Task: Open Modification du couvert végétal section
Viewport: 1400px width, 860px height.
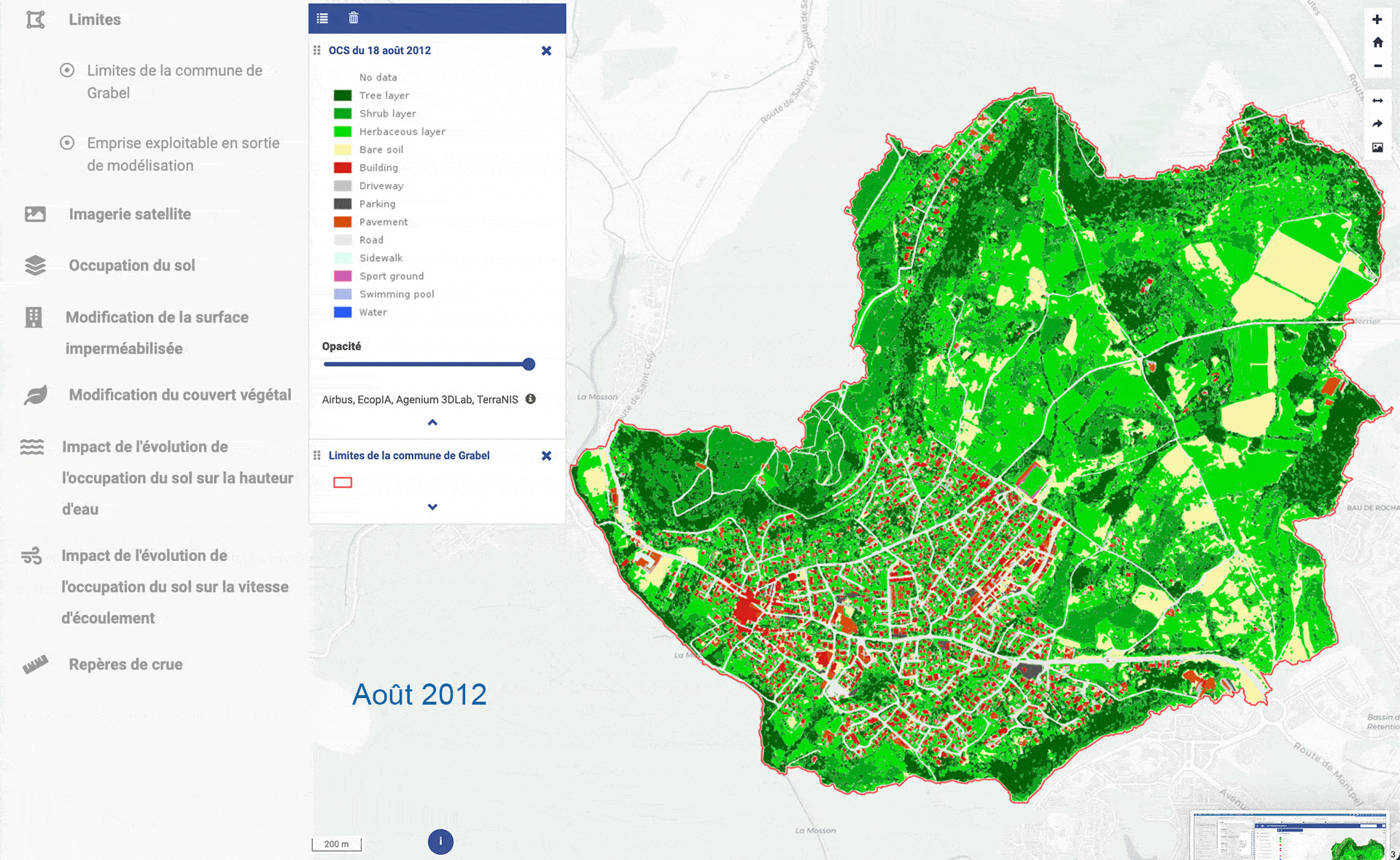Action: click(179, 395)
